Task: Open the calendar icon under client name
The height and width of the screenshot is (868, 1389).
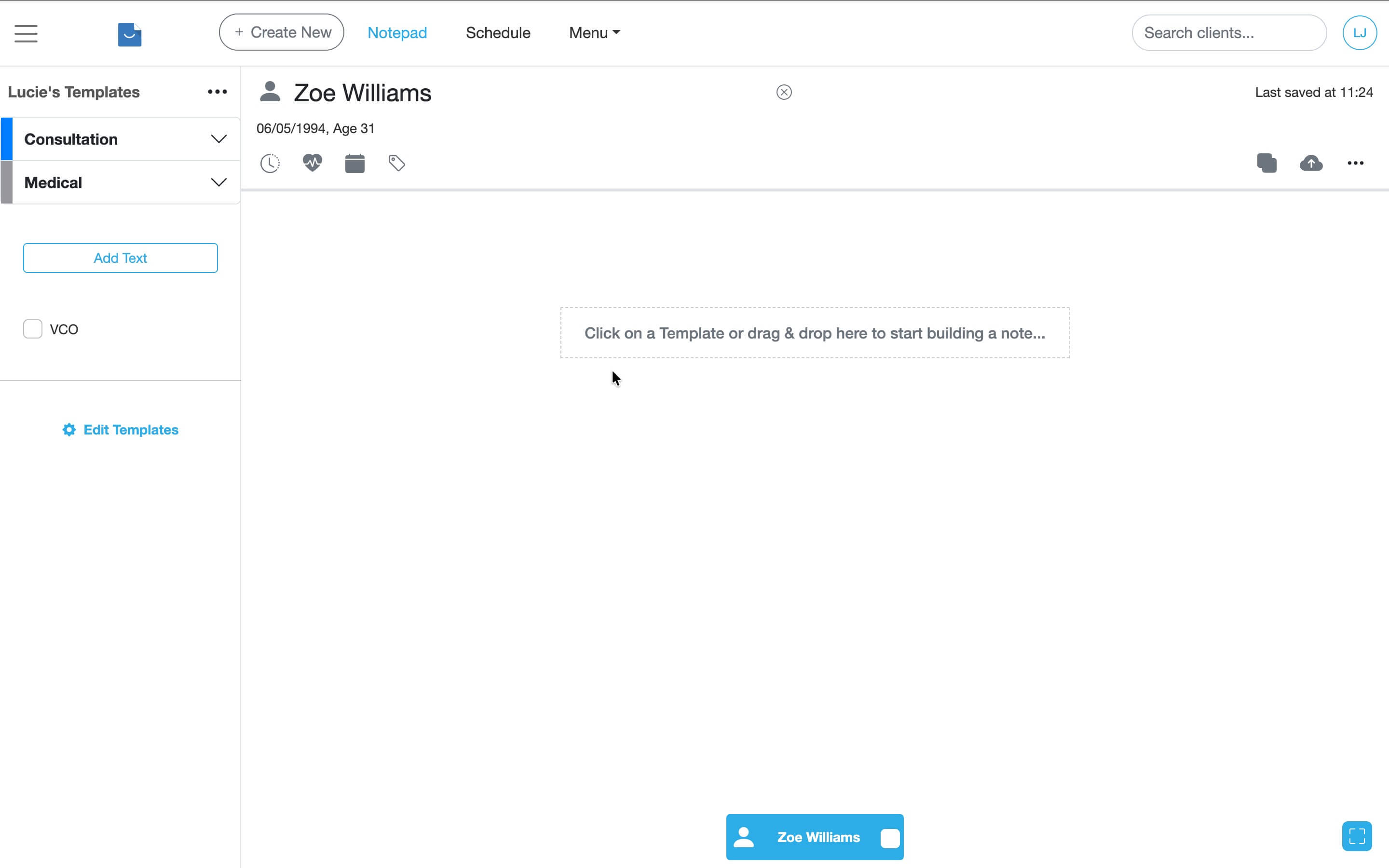Action: tap(354, 163)
